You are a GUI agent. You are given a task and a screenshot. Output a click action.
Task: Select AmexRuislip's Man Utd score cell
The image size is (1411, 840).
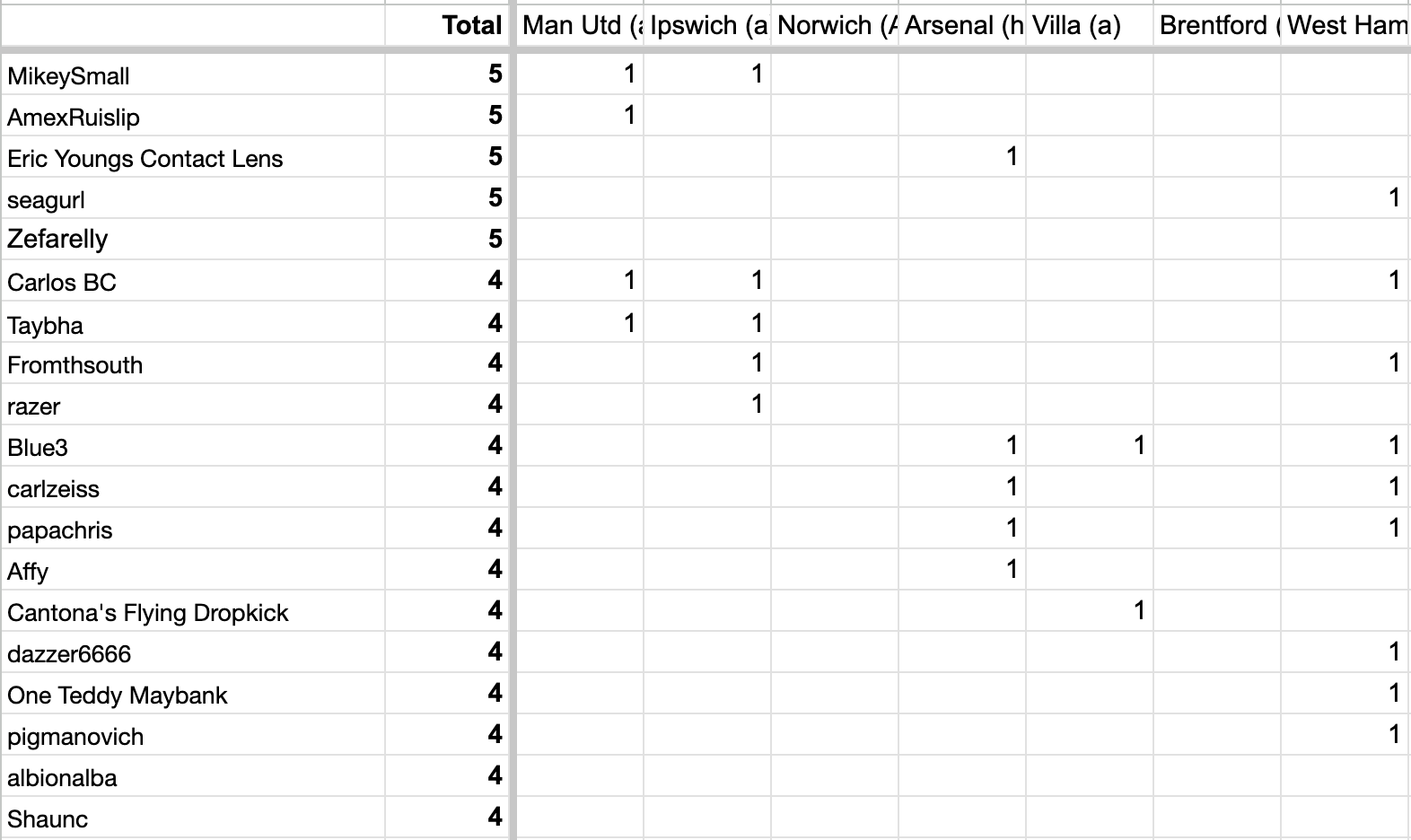580,116
